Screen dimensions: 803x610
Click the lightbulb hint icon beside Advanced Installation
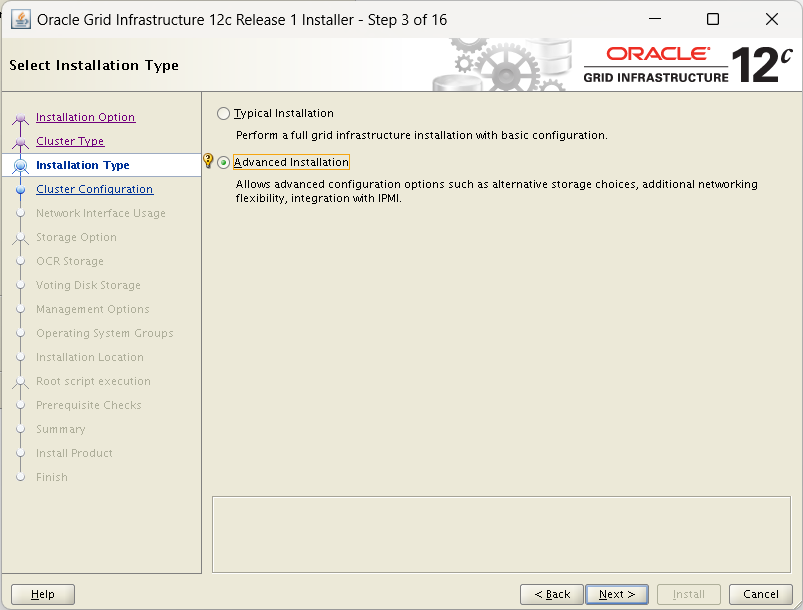[x=208, y=160]
